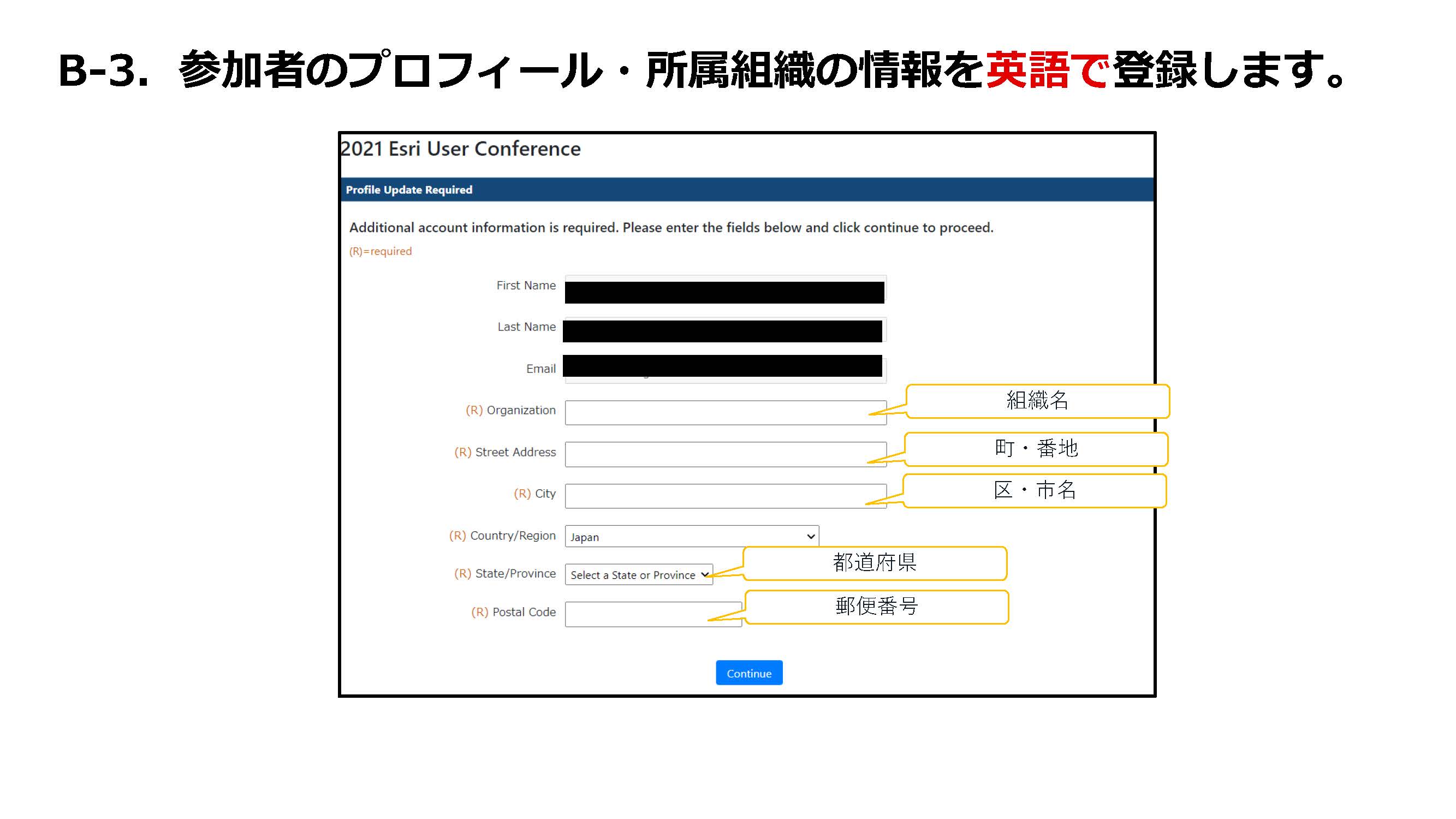Click the 区・市名 callout box
This screenshot has height=819, width=1456.
click(x=1035, y=490)
